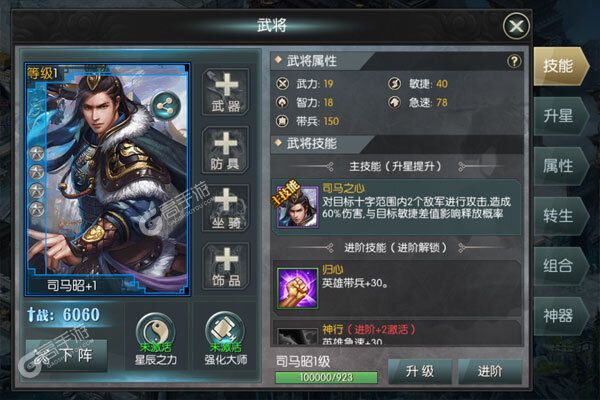Open the 星辰之力 yin-yang icon
This screenshot has height=400, width=600.
coord(156,331)
